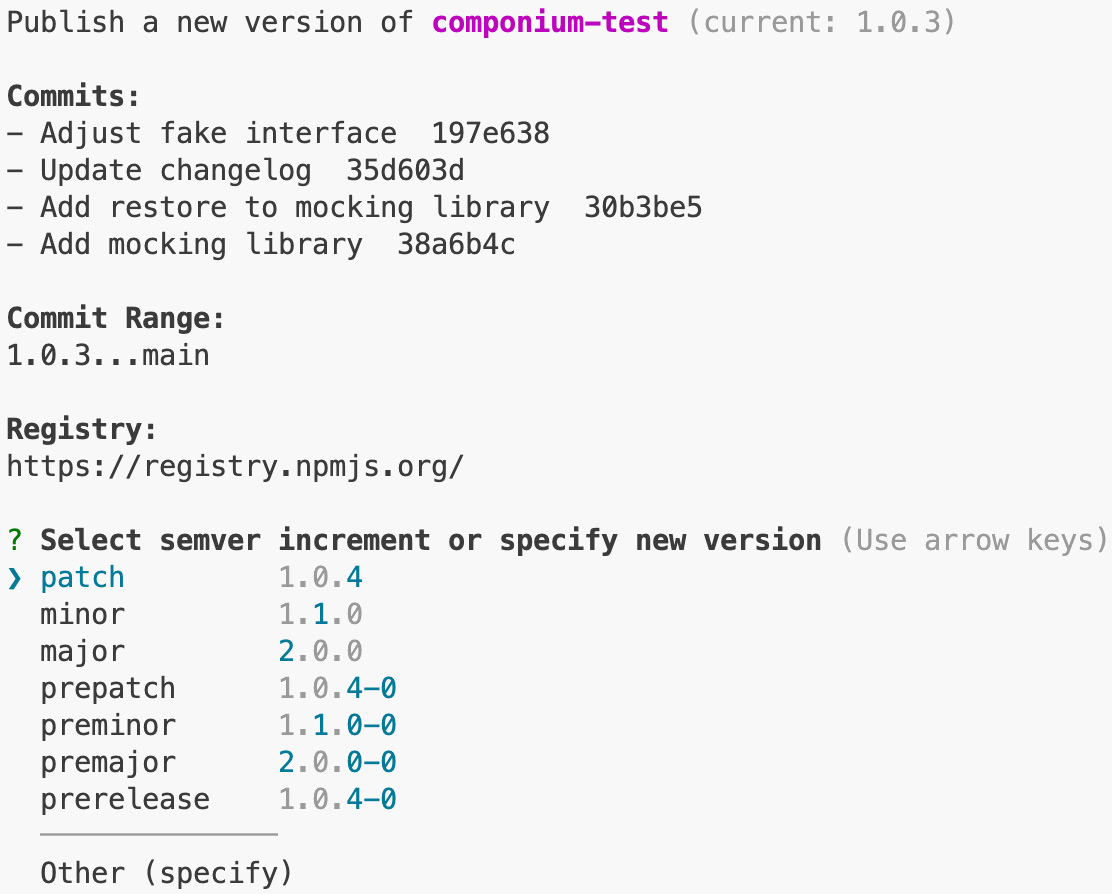Click the 'Update changelog' commit message
Screen dimensions: 1112x894
point(176,170)
